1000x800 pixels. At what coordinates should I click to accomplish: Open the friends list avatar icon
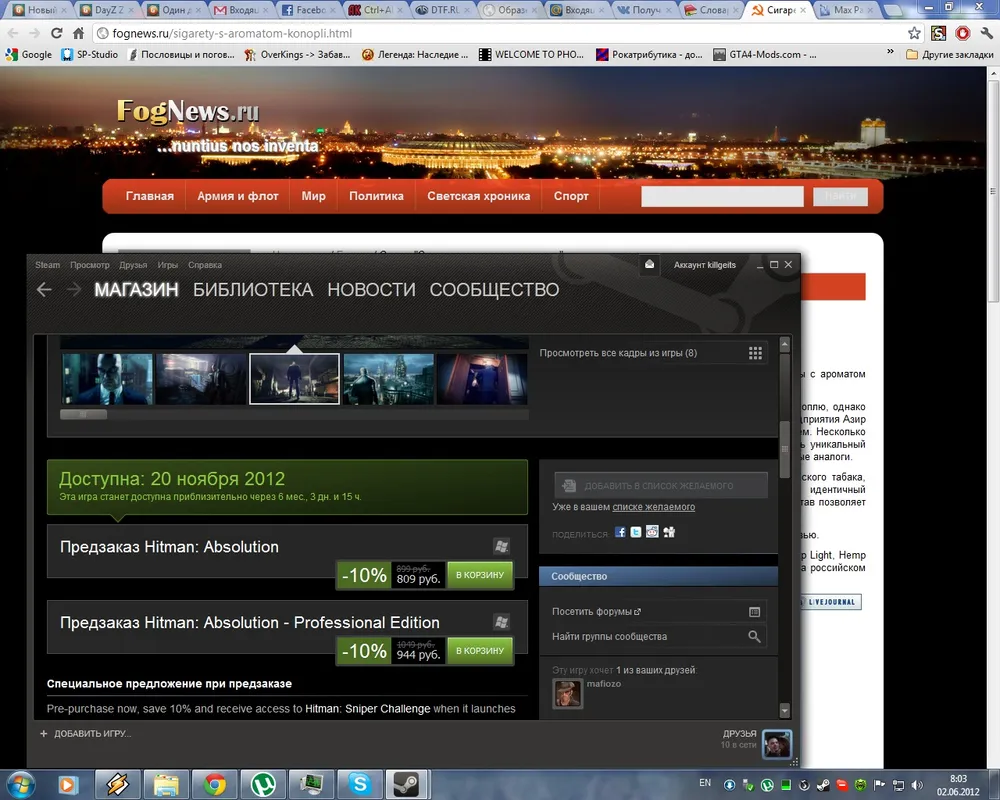pyautogui.click(x=777, y=744)
